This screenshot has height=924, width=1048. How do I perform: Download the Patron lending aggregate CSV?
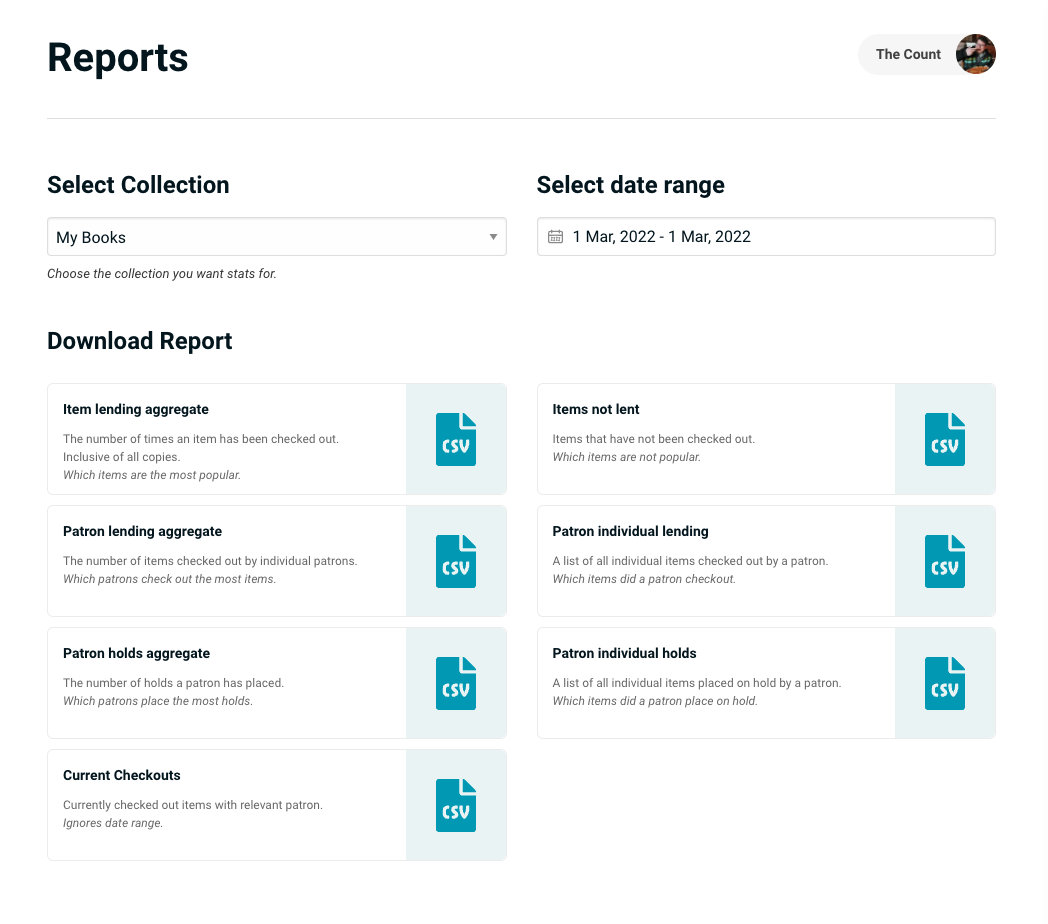point(456,561)
